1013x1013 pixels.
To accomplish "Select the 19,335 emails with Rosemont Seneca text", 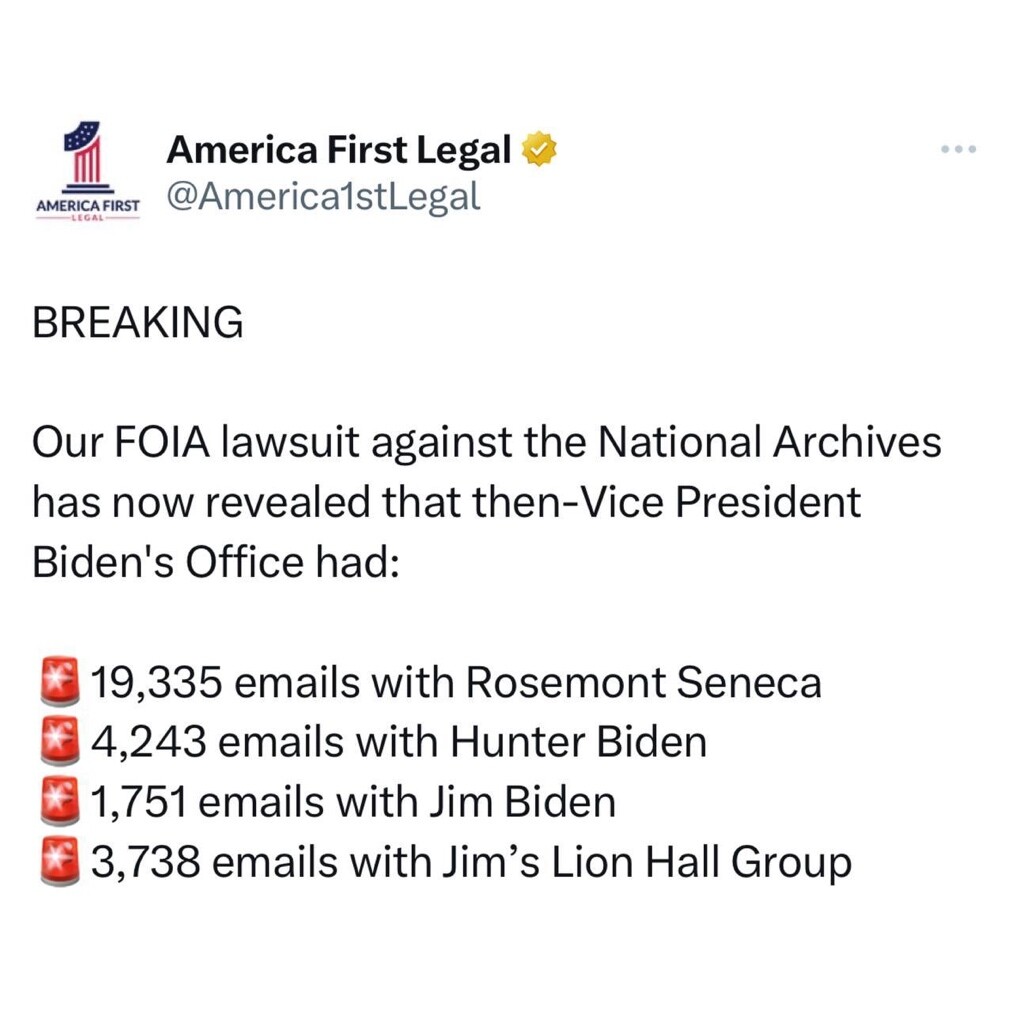I will (x=456, y=682).
